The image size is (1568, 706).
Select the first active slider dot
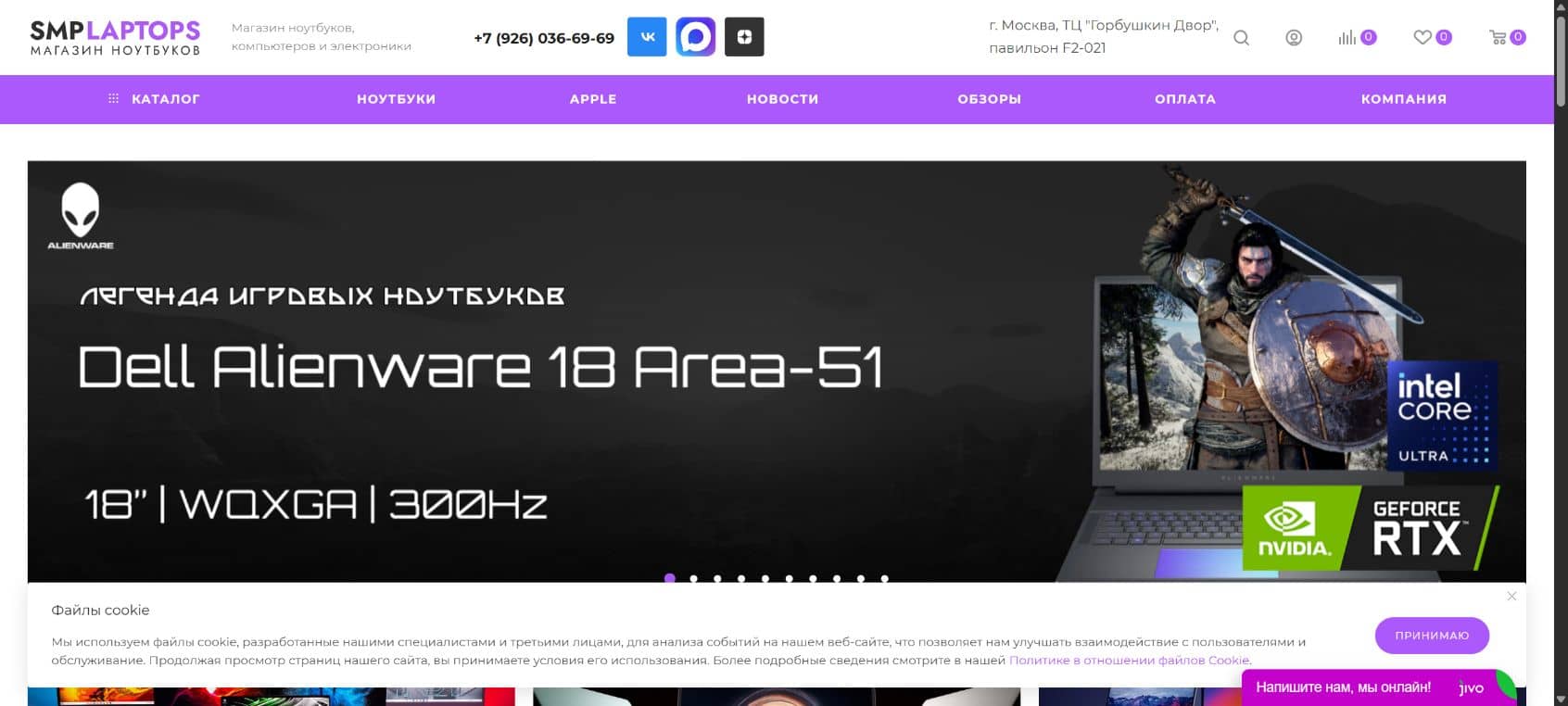click(670, 578)
